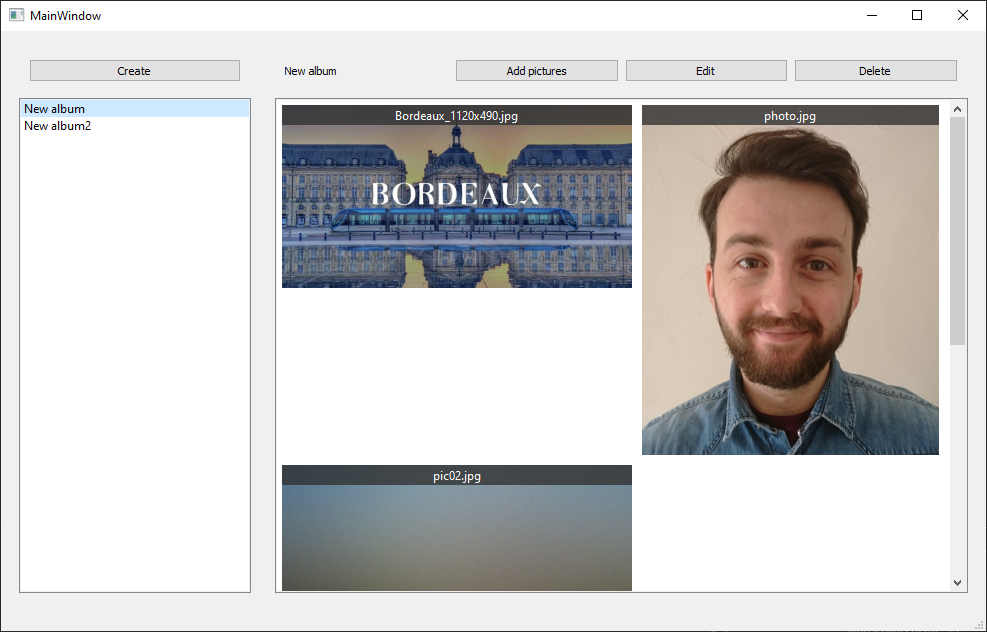Viewport: 987px width, 632px height.
Task: Click the scrollbar up arrow
Action: pos(957,109)
